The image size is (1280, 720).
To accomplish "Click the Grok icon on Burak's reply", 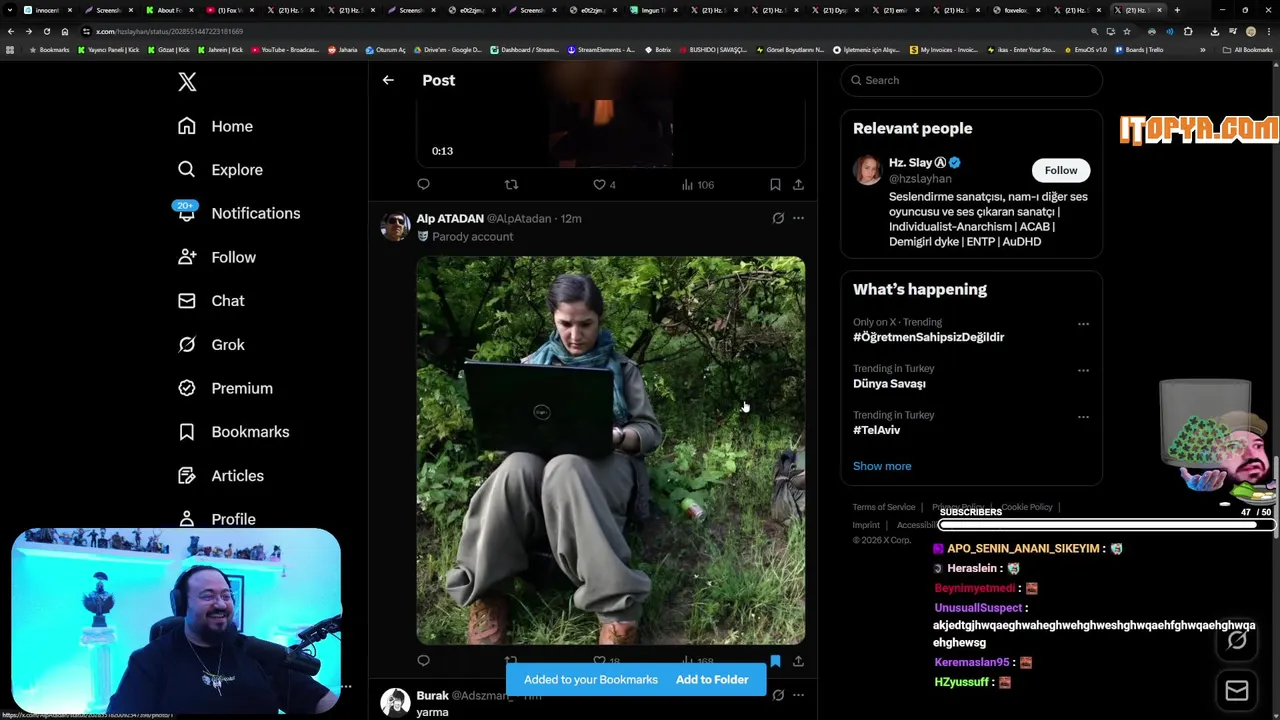I will point(778,695).
